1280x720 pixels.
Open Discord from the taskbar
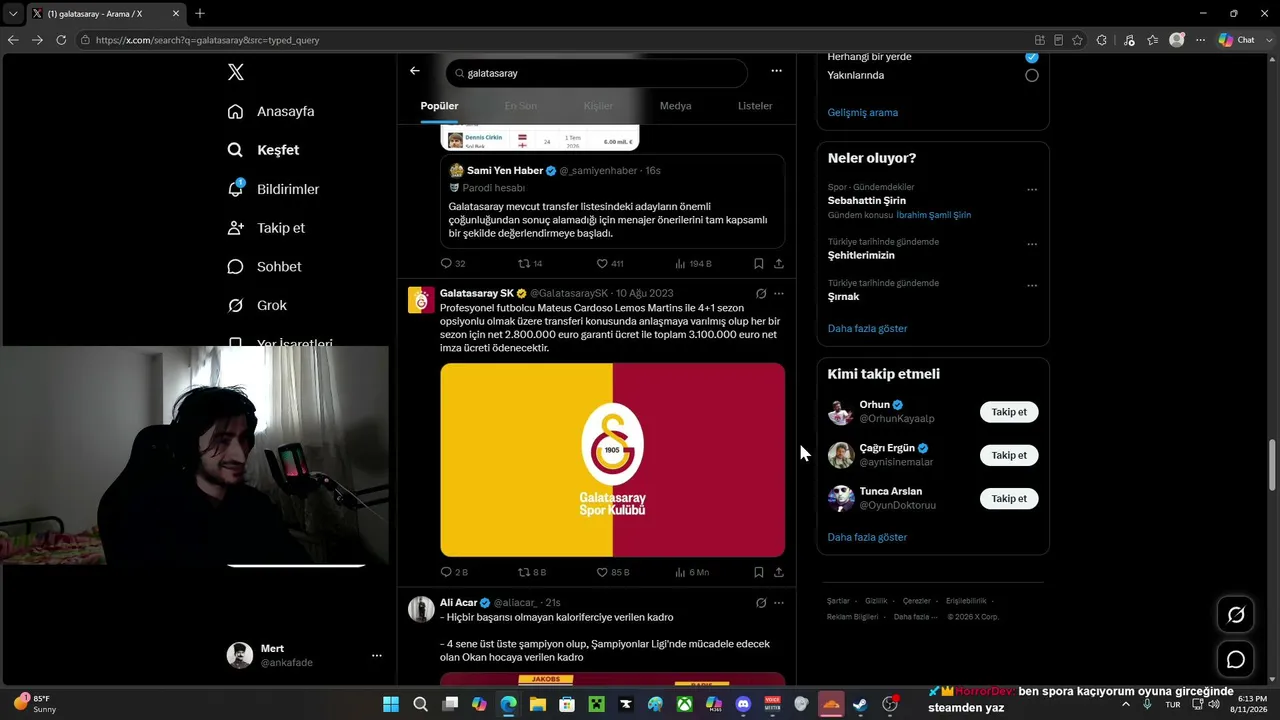coord(743,704)
